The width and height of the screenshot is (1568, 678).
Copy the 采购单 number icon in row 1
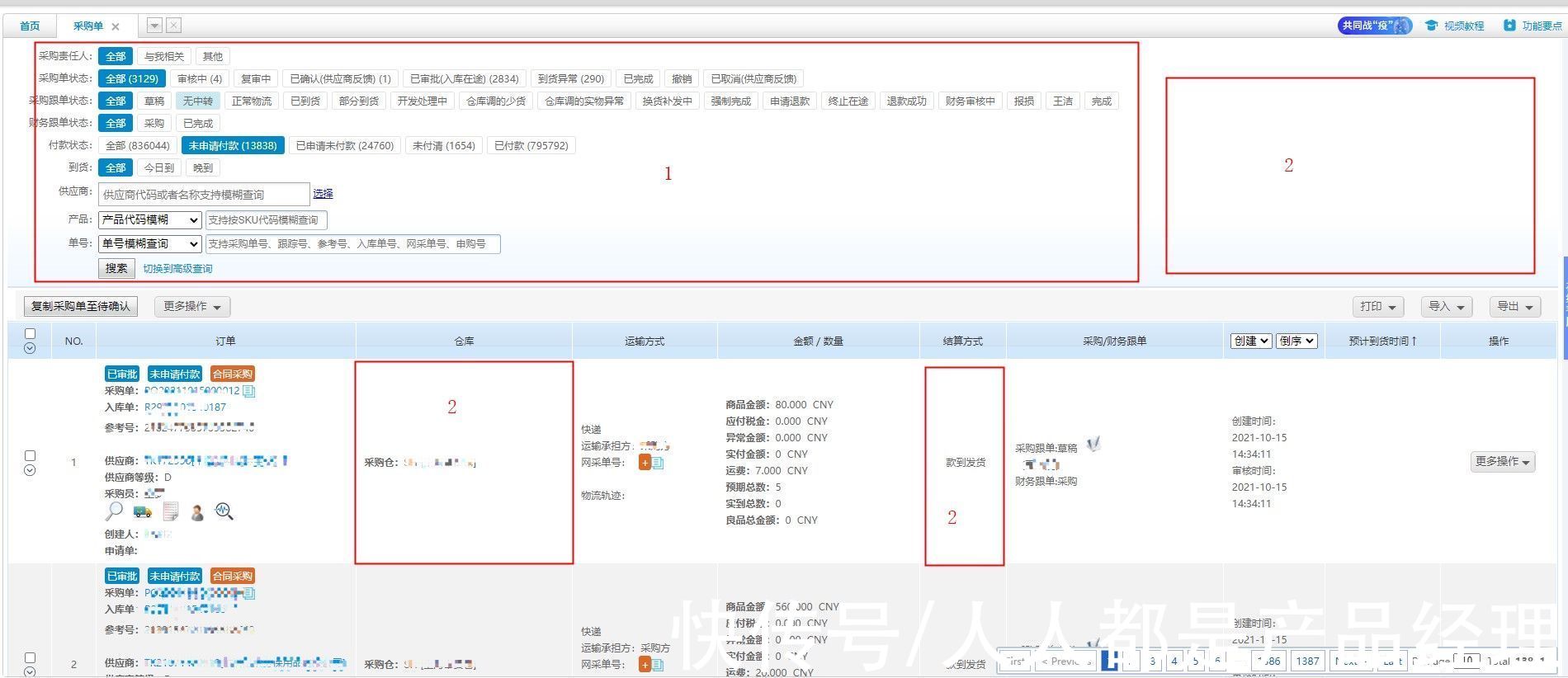click(249, 391)
